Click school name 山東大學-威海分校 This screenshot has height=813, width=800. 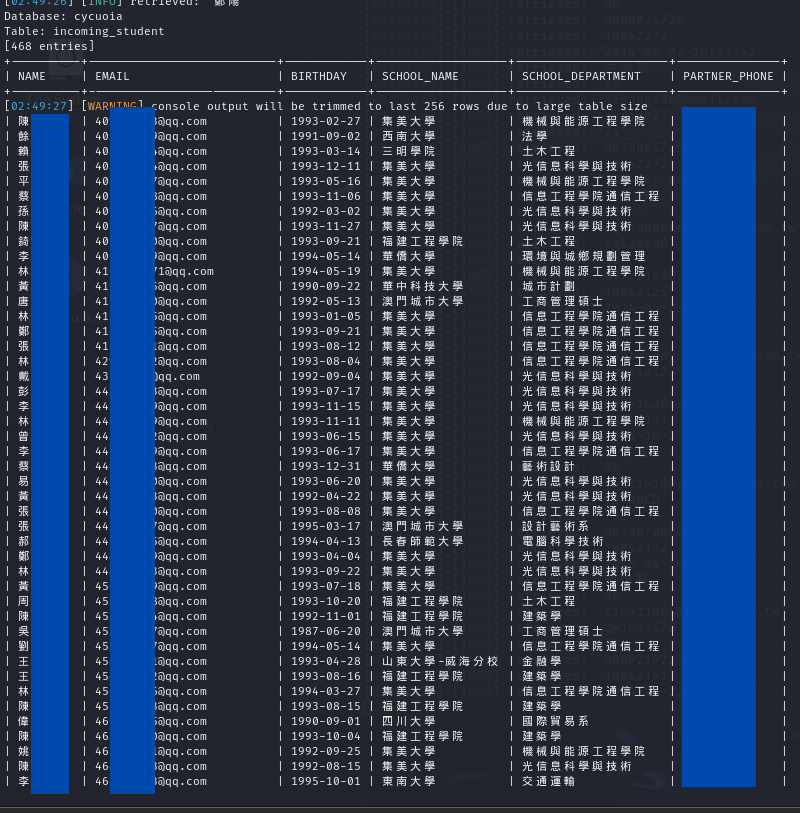[440, 662]
